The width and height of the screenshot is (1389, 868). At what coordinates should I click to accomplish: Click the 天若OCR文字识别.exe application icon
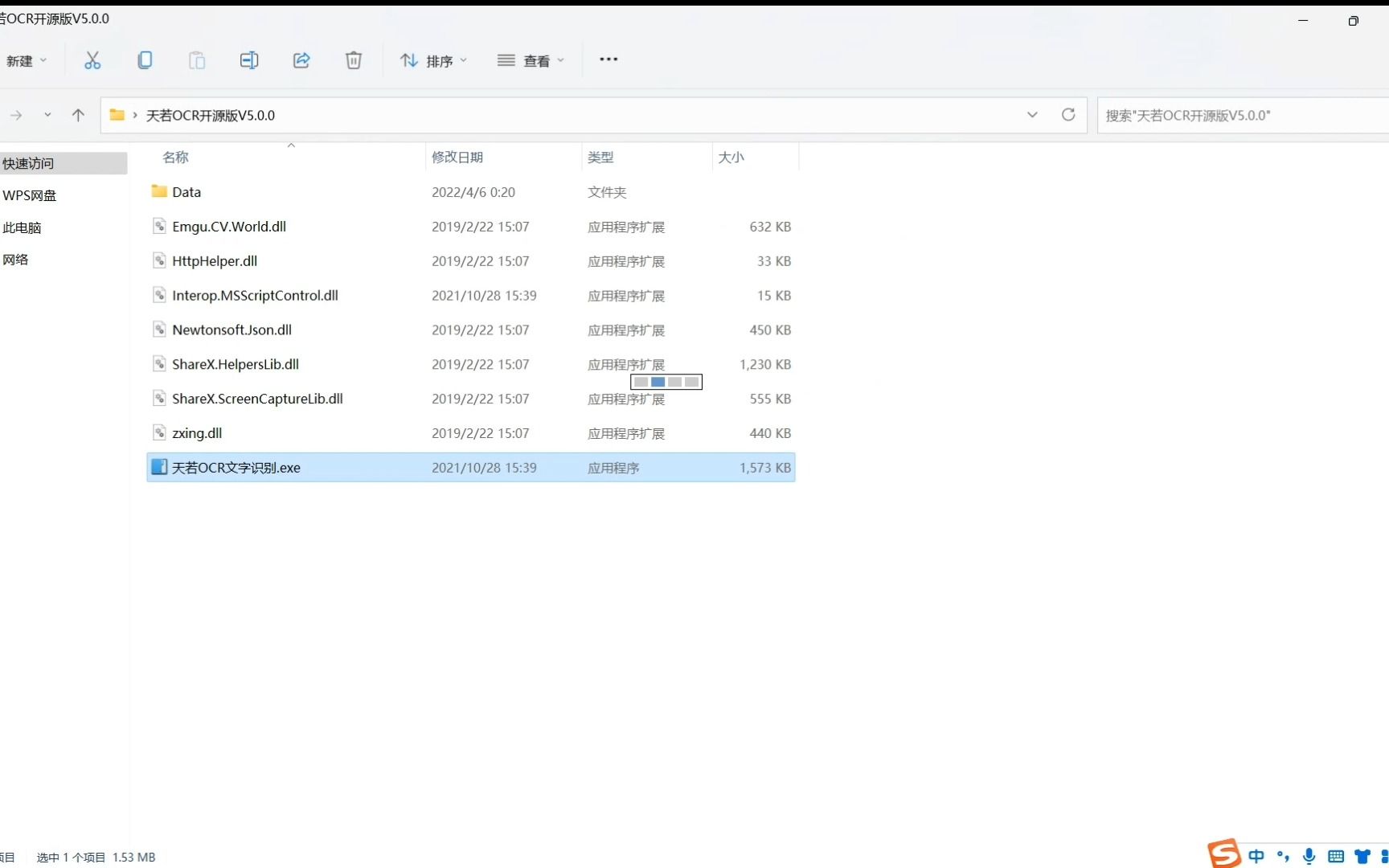[x=159, y=467]
